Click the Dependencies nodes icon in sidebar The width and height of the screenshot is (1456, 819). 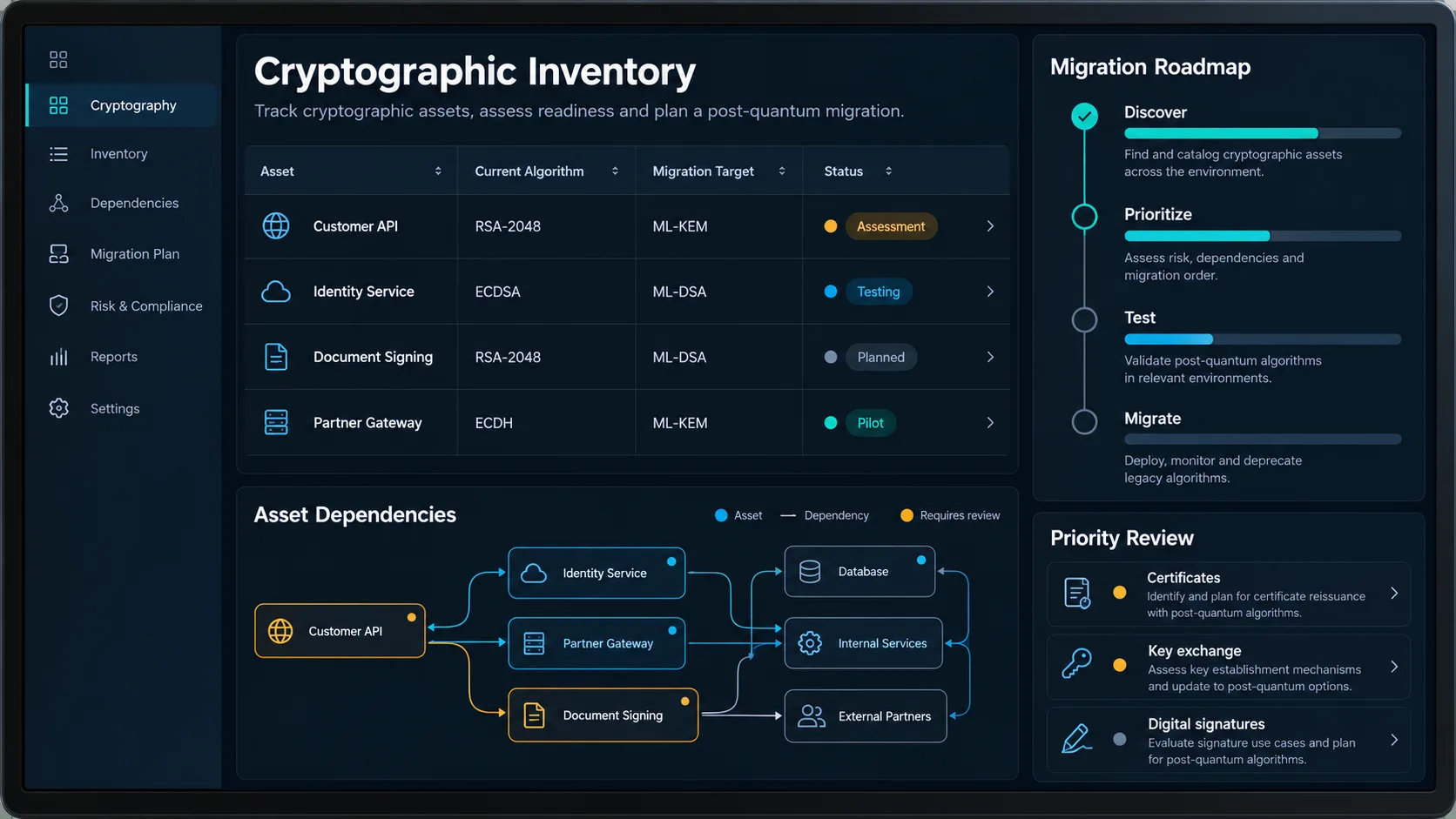coord(58,203)
